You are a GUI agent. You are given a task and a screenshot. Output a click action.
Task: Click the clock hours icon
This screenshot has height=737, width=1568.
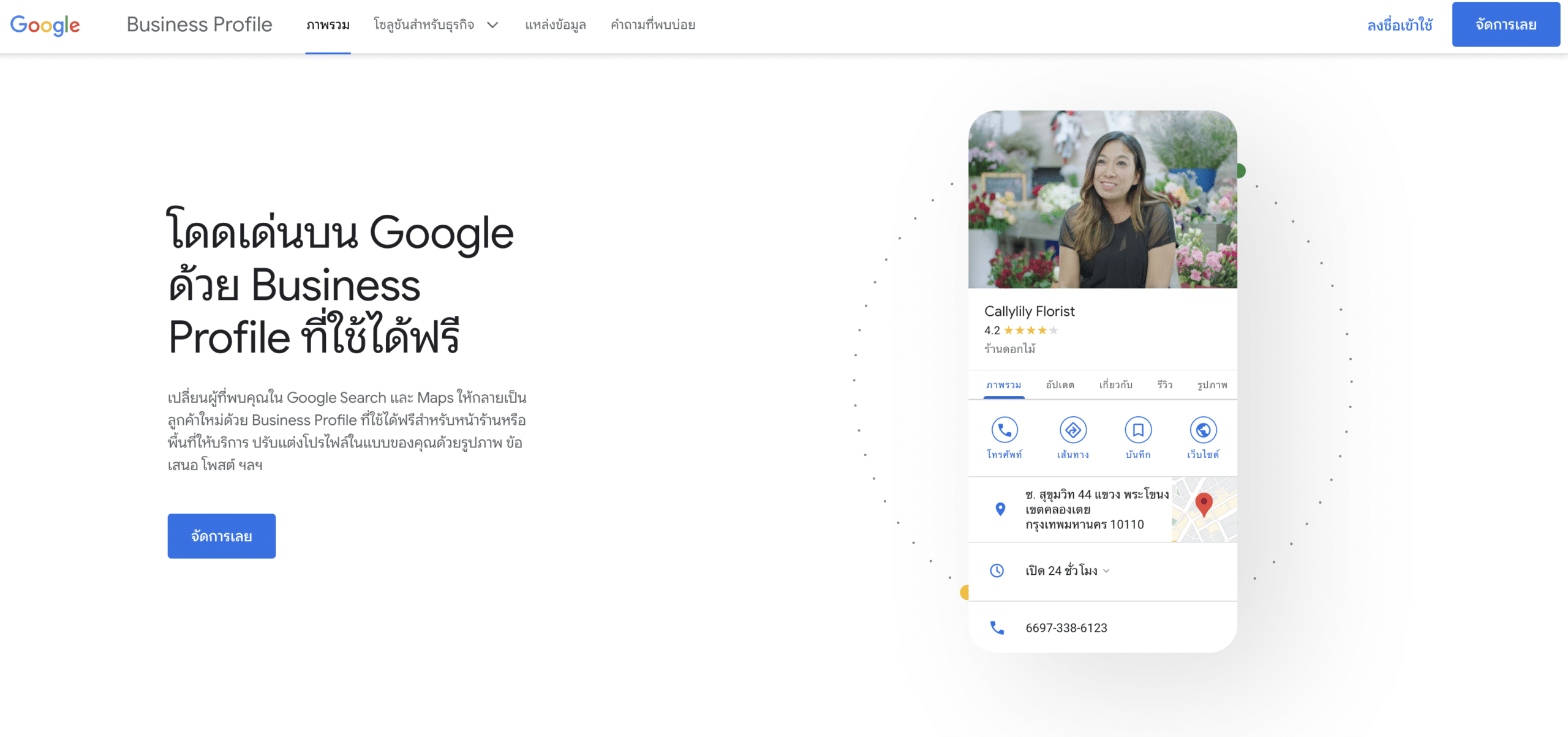click(x=997, y=571)
